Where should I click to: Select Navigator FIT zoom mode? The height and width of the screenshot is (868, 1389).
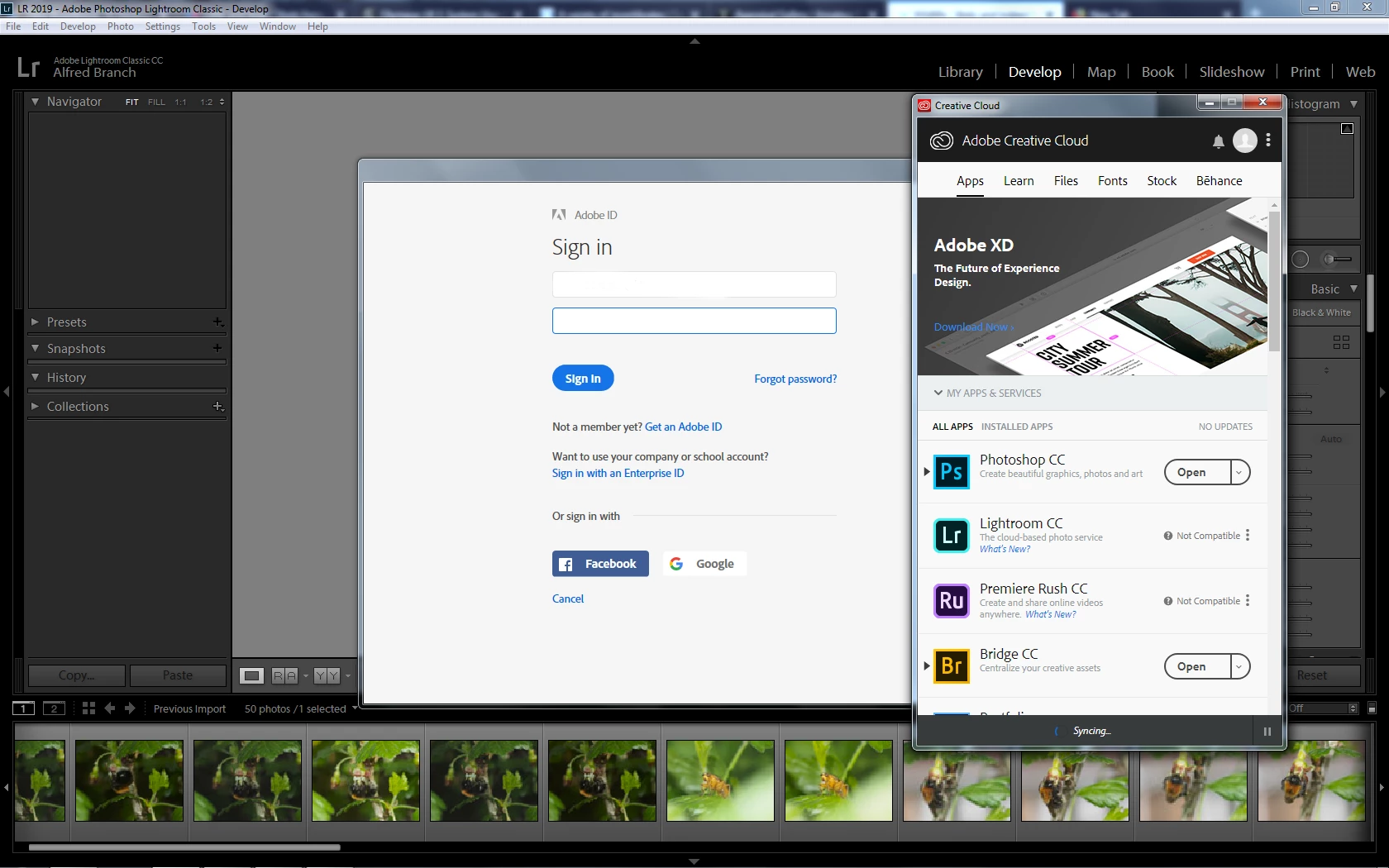[x=131, y=103]
